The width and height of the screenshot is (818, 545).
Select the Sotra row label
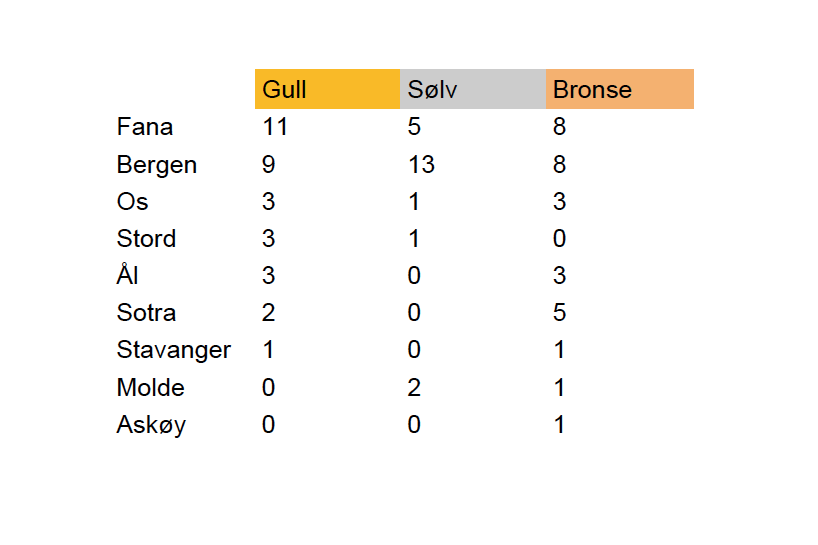pyautogui.click(x=147, y=313)
